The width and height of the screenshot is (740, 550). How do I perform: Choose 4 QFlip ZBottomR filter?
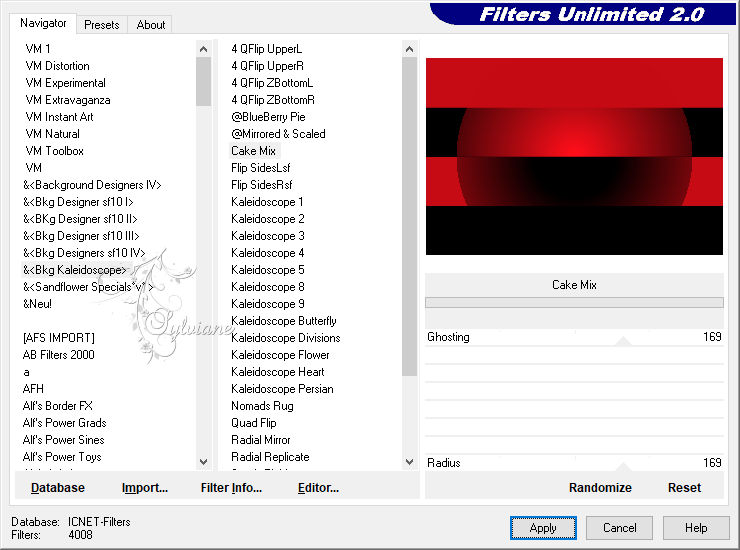tap(273, 100)
